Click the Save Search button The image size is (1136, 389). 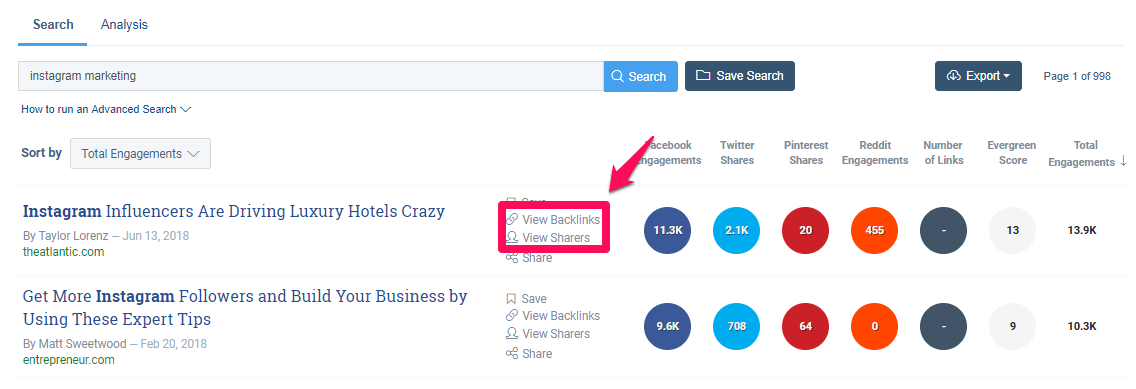click(740, 76)
